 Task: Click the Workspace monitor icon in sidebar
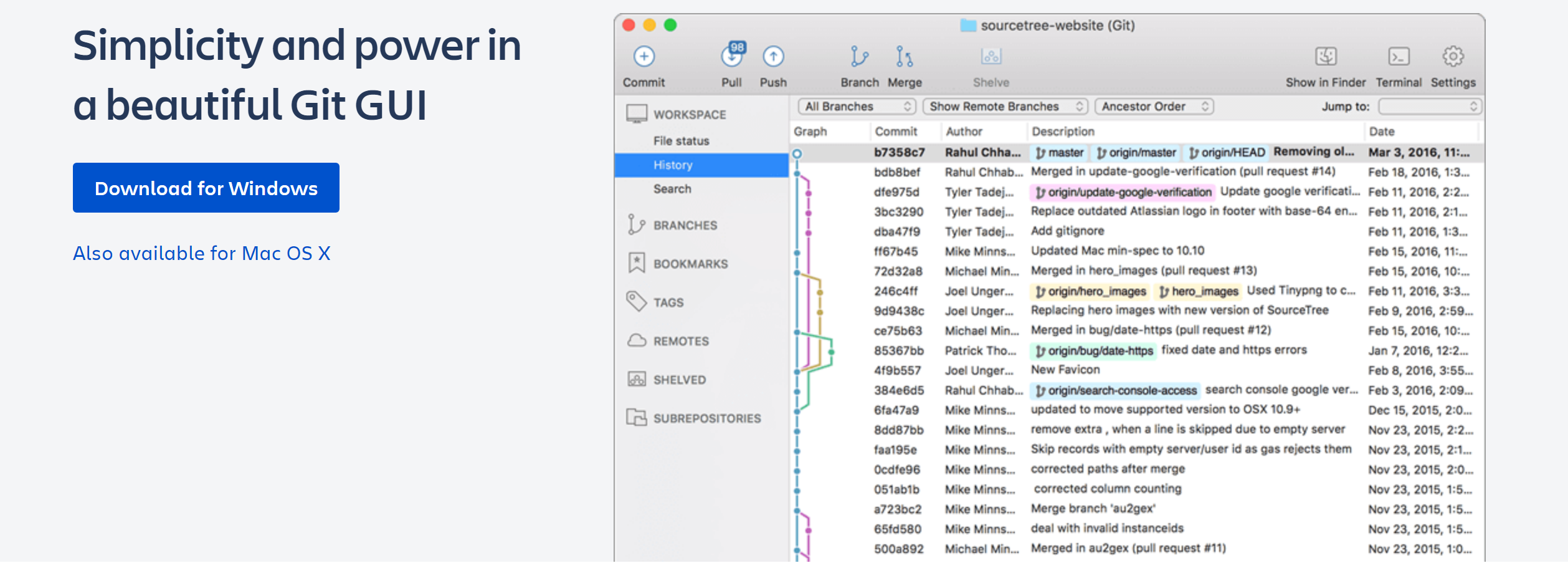(637, 114)
